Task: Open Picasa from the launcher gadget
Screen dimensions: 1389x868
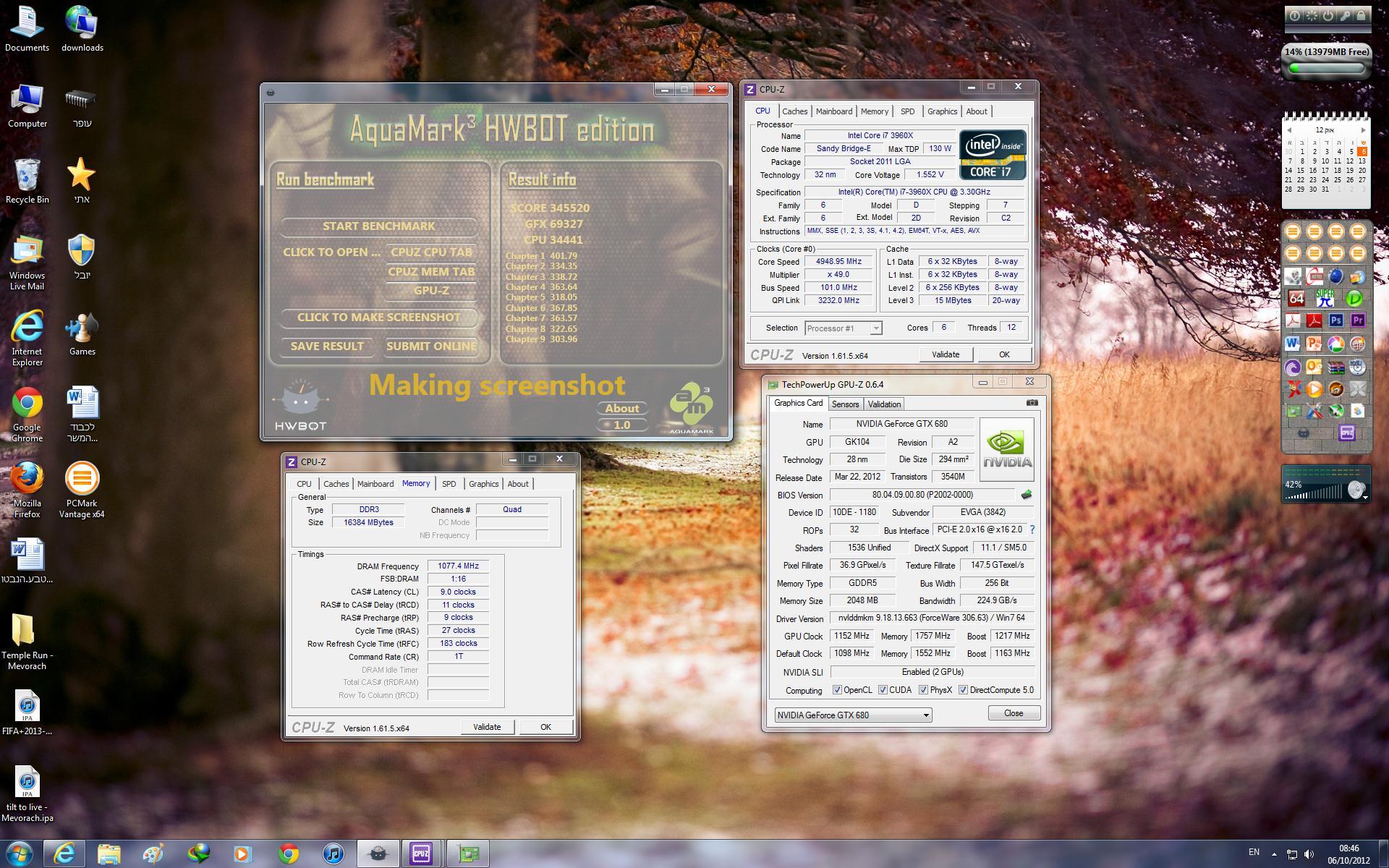Action: click(1336, 344)
